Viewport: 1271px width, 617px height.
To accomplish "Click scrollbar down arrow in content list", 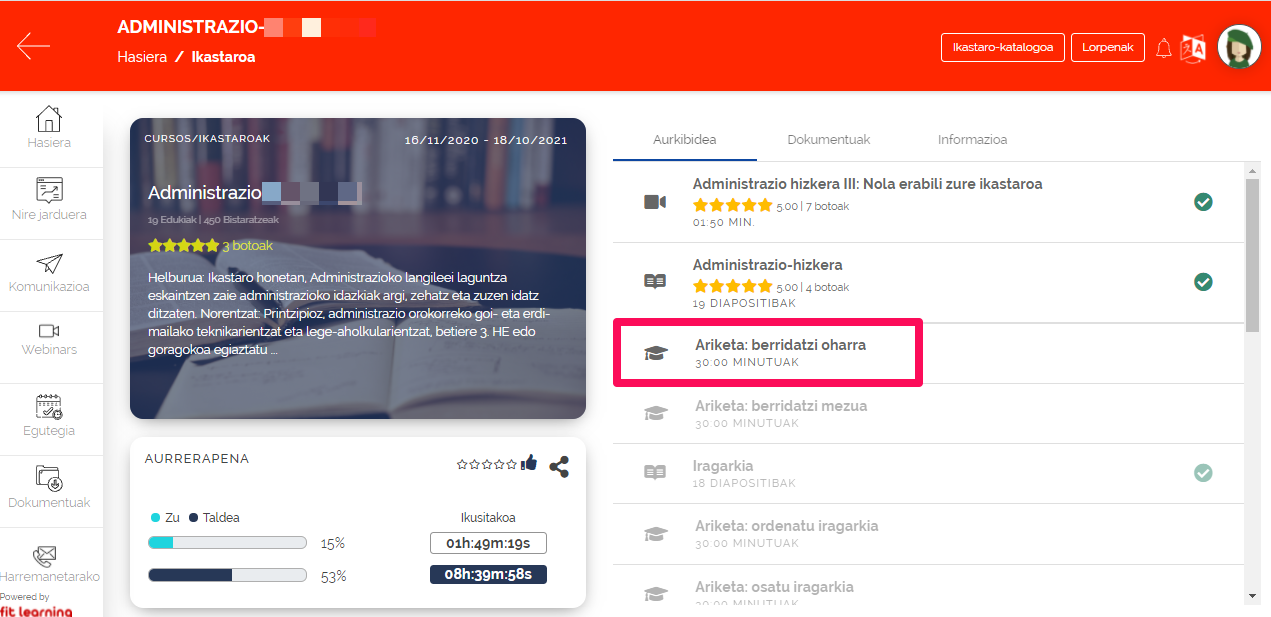I will click(x=1253, y=595).
